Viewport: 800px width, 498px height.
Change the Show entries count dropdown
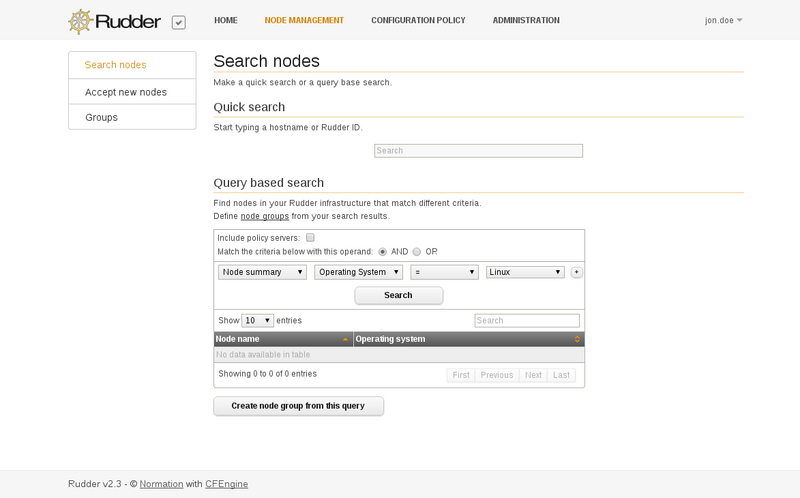pos(258,320)
